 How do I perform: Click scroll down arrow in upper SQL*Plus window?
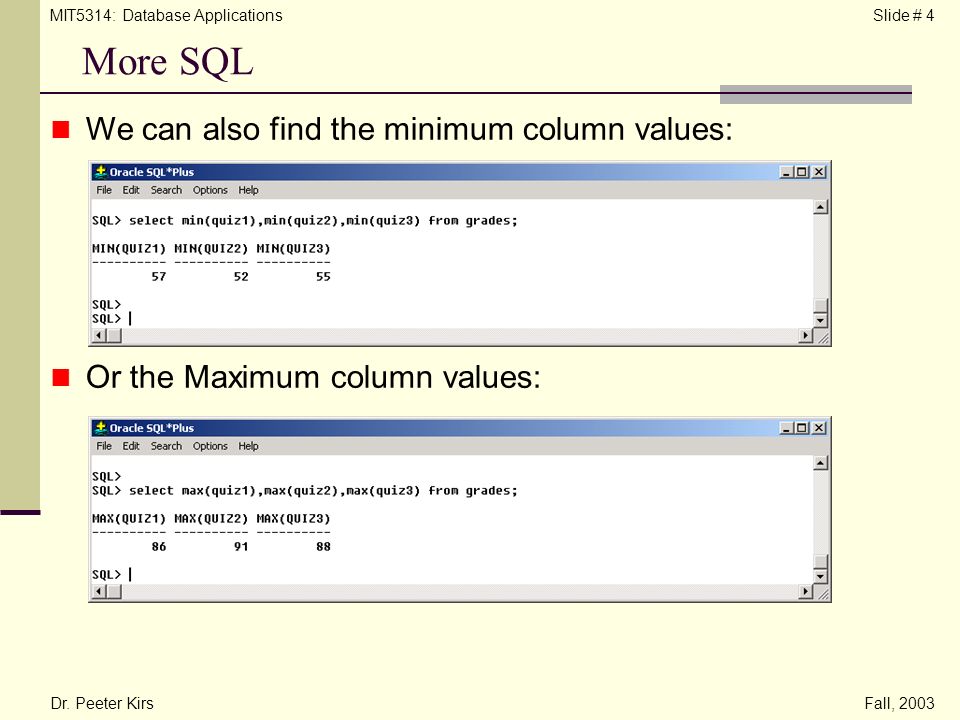pyautogui.click(x=820, y=320)
